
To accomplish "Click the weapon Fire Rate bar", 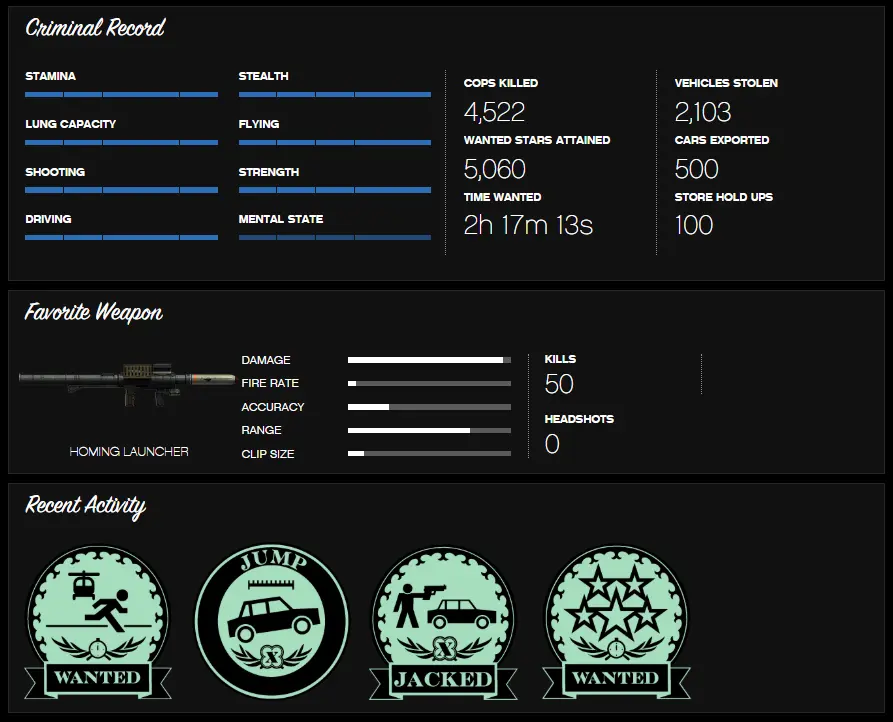I will coord(429,383).
